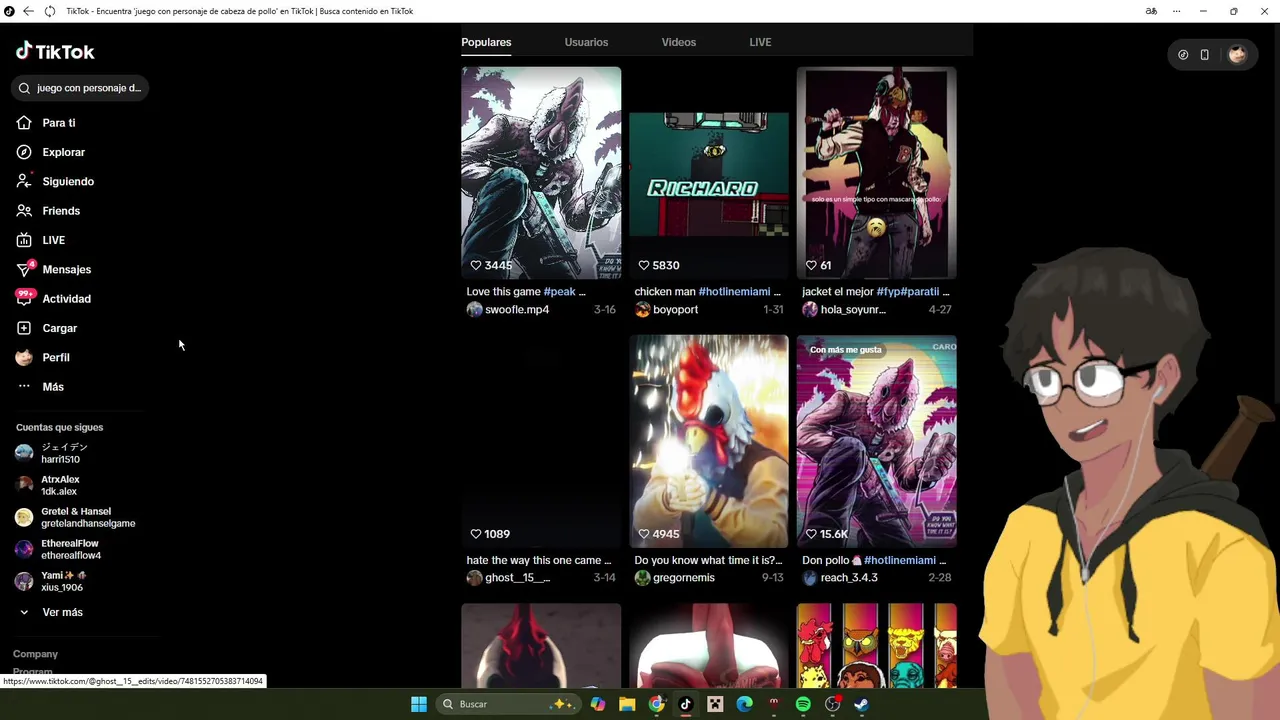Open Perfil avatar in sidebar

coord(24,357)
